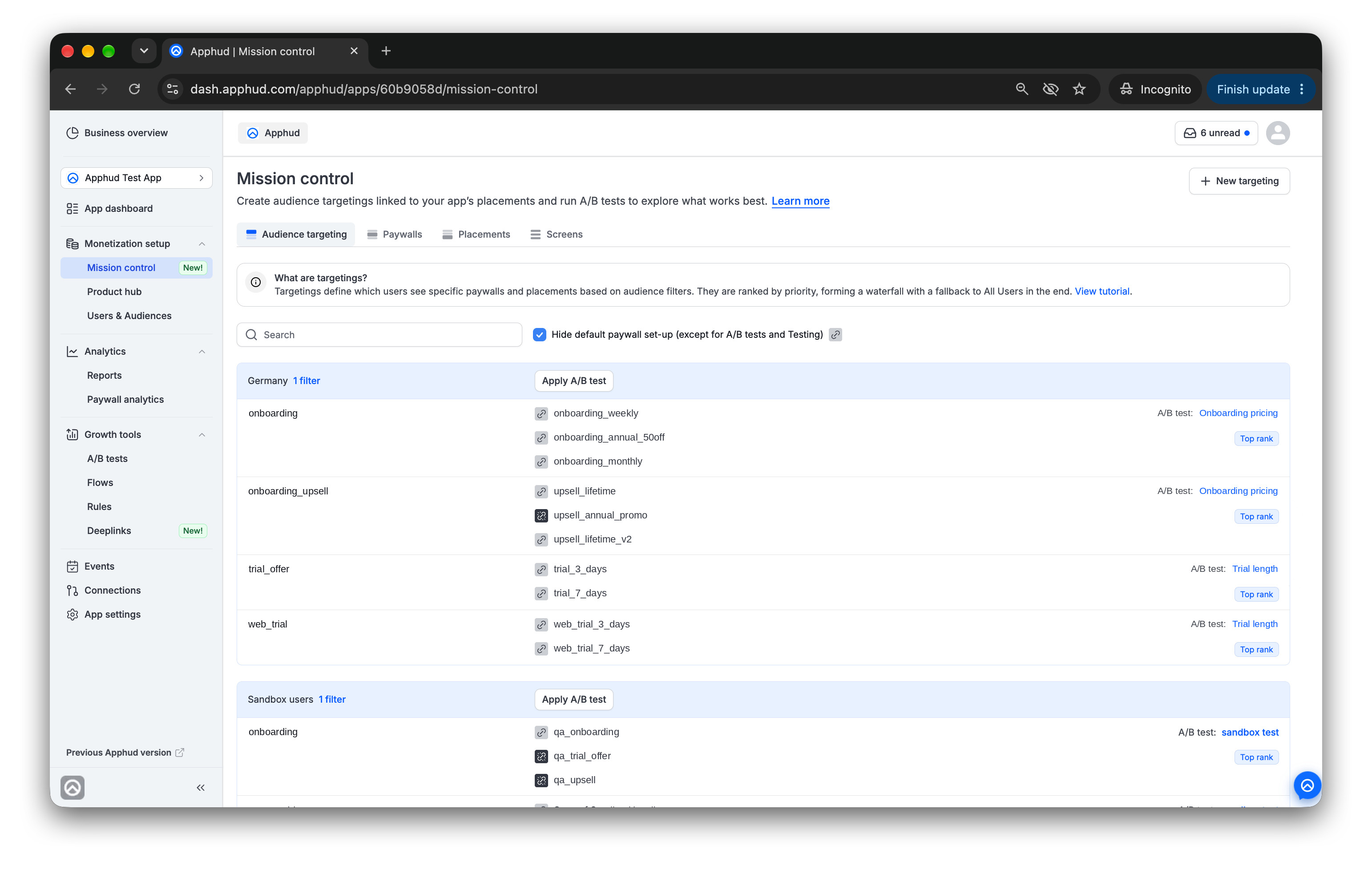This screenshot has height=874, width=1372.
Task: Click the Apphud logo at sidebar bottom
Action: coord(73,787)
